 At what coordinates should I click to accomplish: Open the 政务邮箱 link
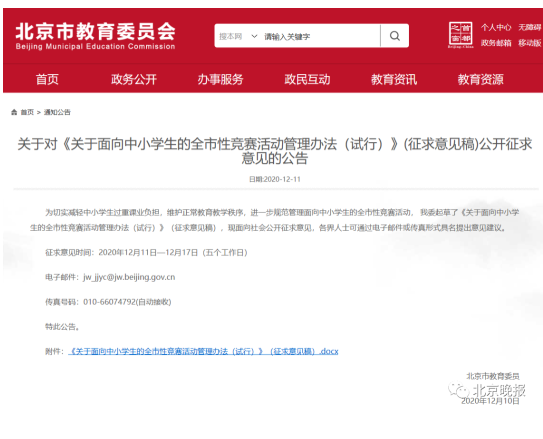(x=496, y=43)
